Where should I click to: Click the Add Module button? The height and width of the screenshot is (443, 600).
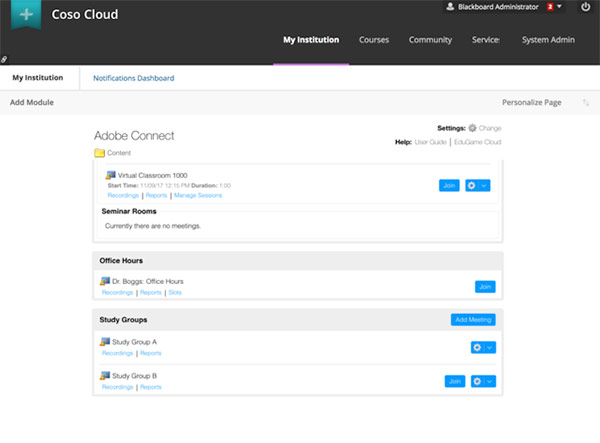pos(32,103)
